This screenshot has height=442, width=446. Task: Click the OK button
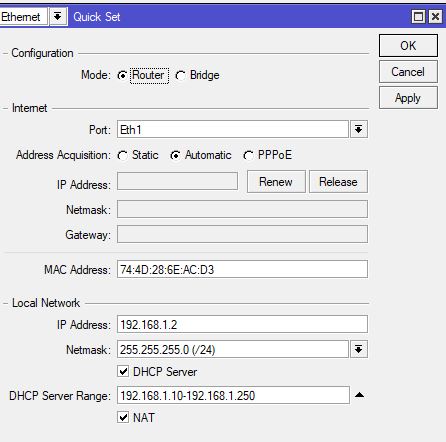[x=408, y=45]
